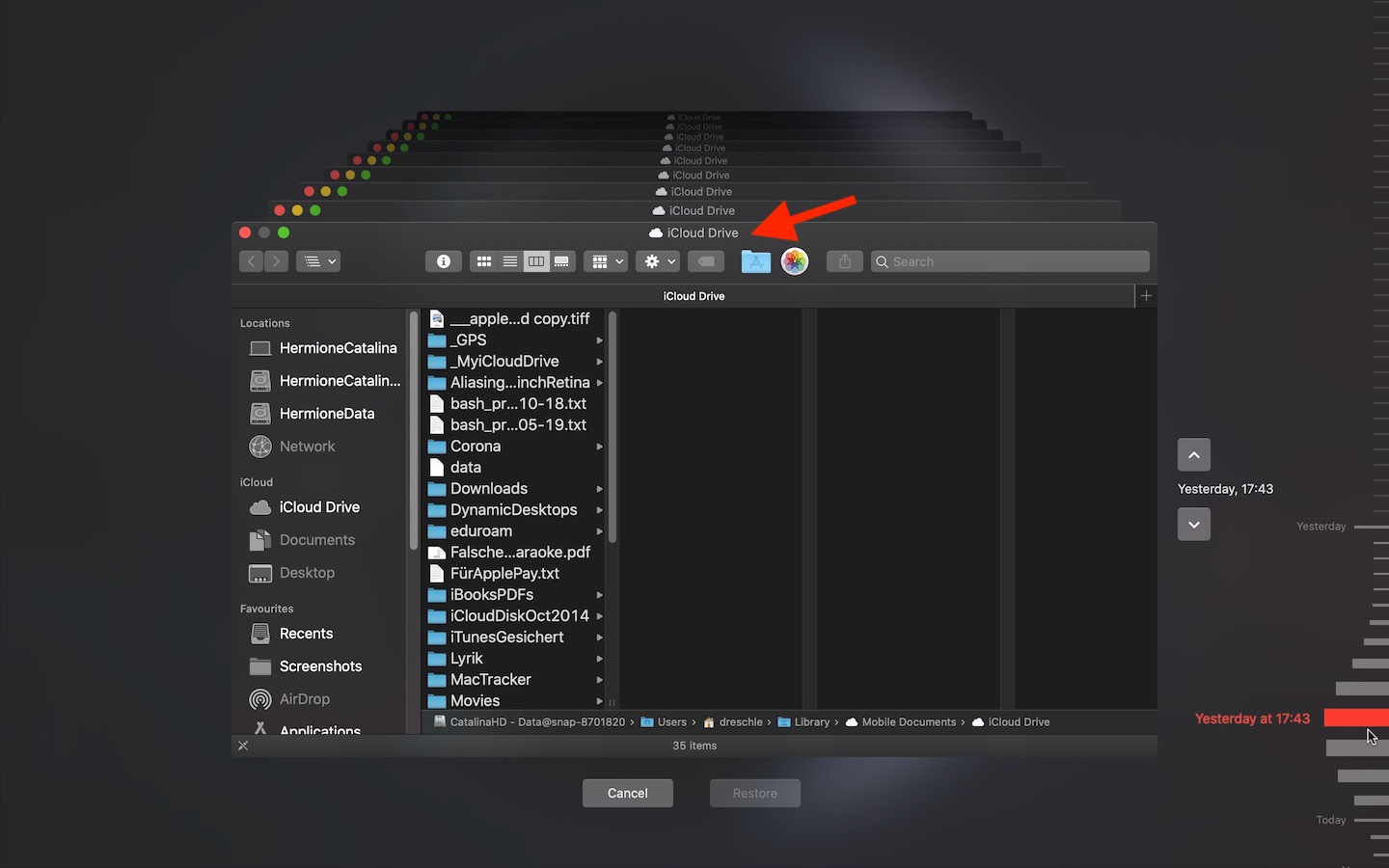Click Users in the path bar

[665, 722]
